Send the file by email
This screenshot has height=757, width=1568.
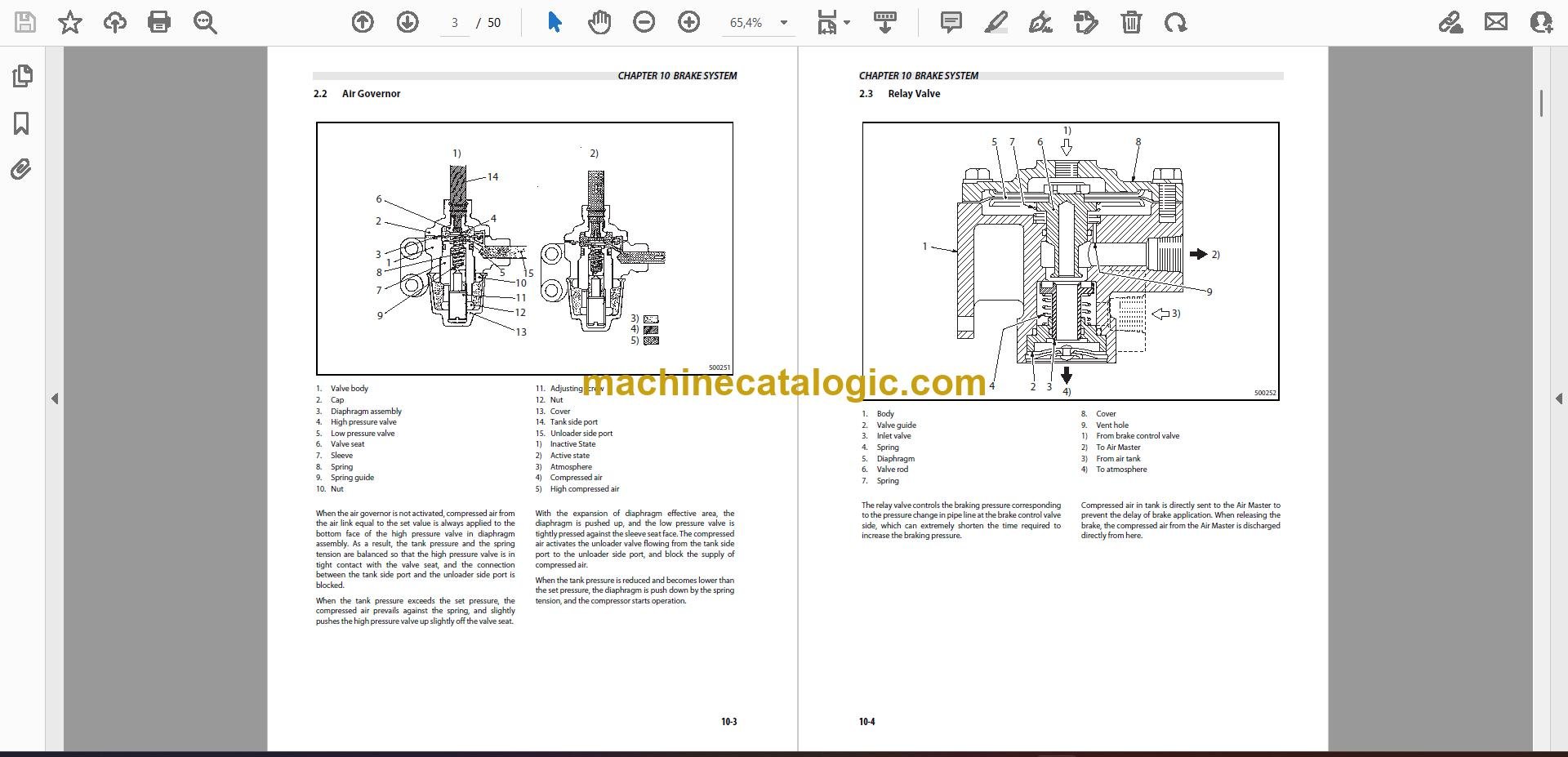1496,23
